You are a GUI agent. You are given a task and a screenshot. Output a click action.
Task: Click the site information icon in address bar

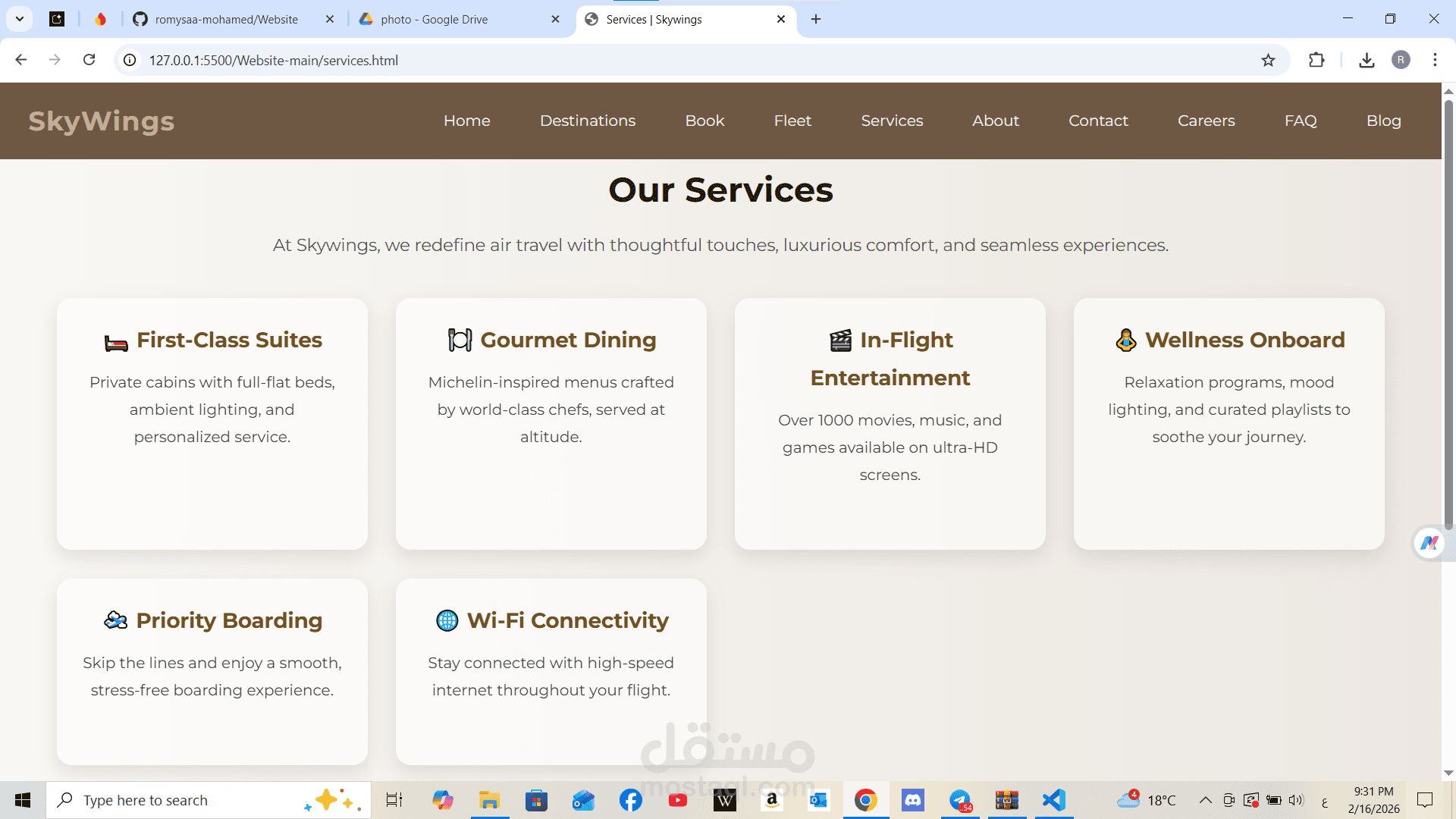pos(130,60)
